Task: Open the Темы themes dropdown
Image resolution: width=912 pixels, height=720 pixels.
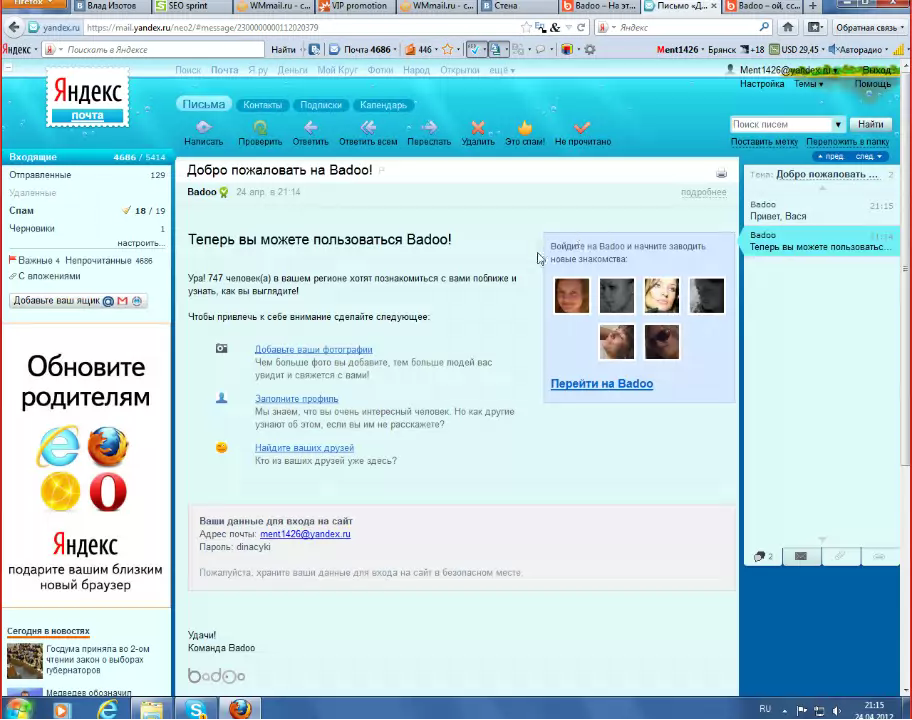Action: [808, 84]
